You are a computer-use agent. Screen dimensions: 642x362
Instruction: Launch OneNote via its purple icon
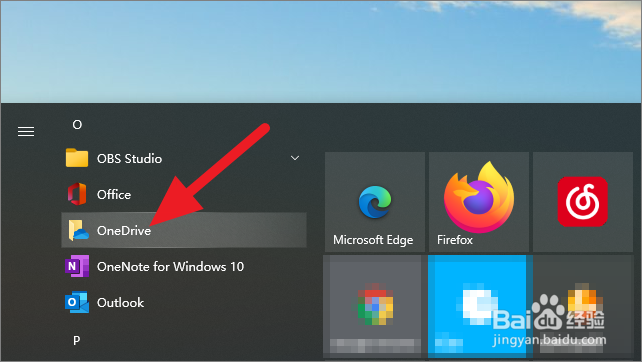pyautogui.click(x=77, y=266)
